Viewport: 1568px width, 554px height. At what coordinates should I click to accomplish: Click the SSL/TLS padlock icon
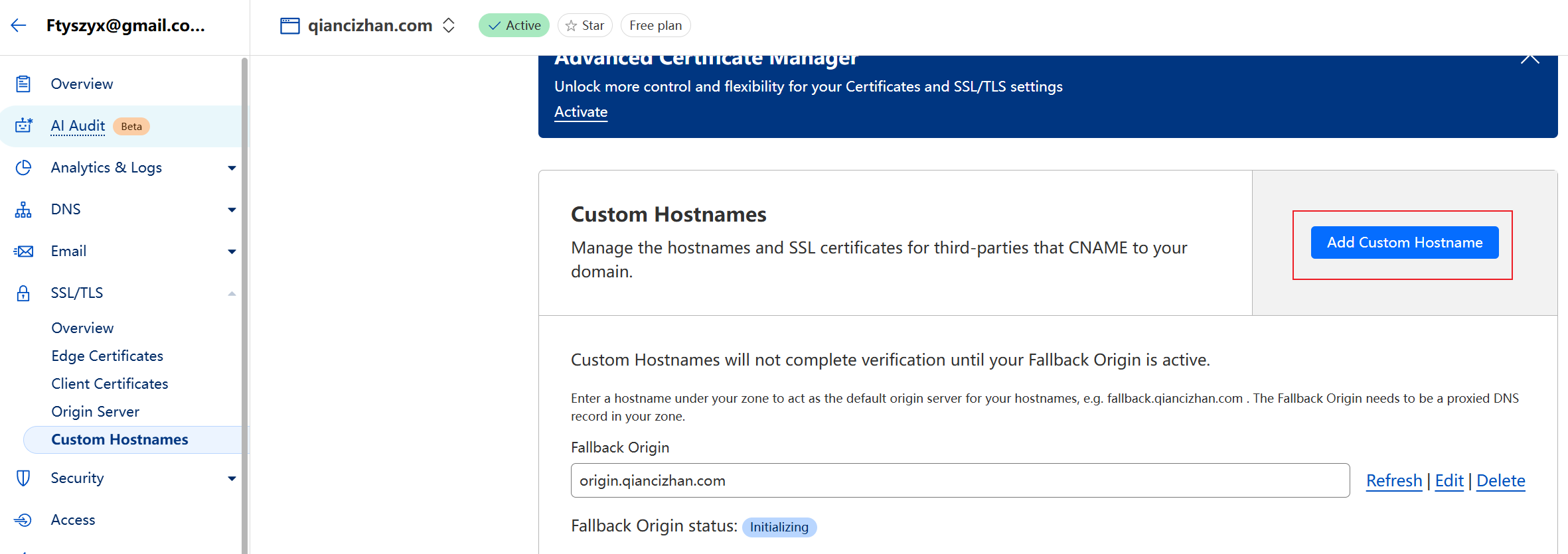[23, 293]
